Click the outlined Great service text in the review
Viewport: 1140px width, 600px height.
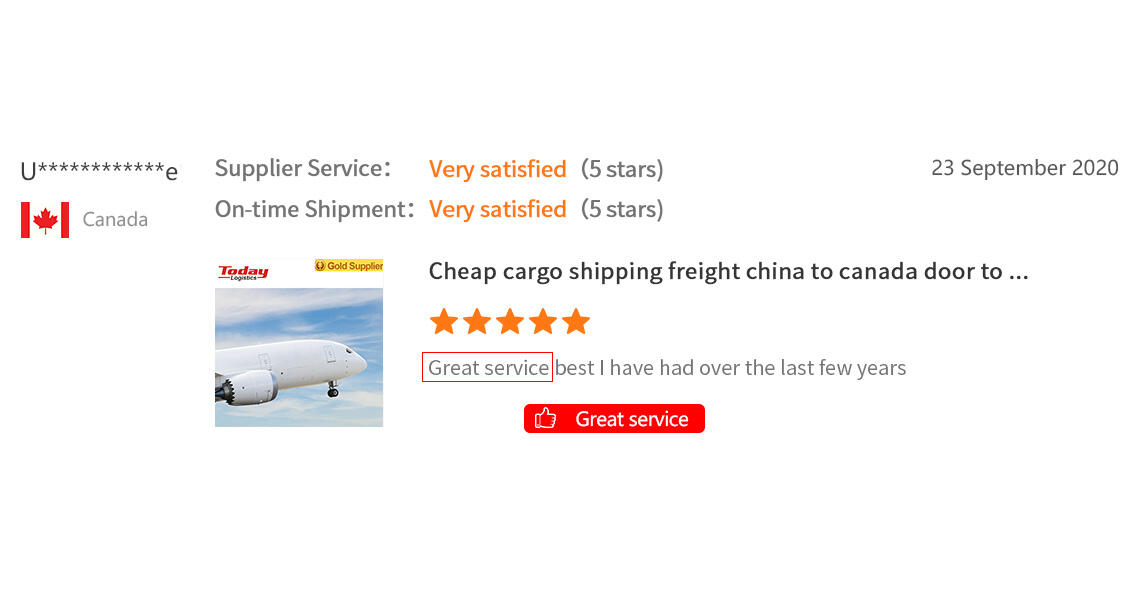pyautogui.click(x=487, y=368)
